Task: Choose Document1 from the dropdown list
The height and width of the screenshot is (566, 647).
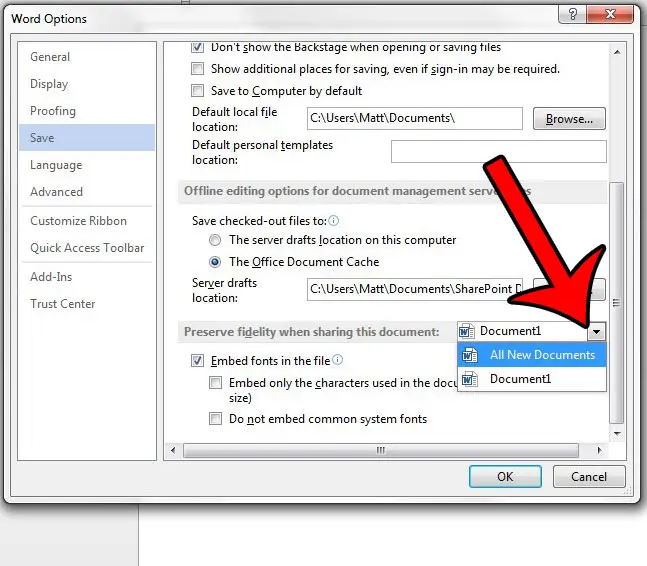Action: point(532,379)
